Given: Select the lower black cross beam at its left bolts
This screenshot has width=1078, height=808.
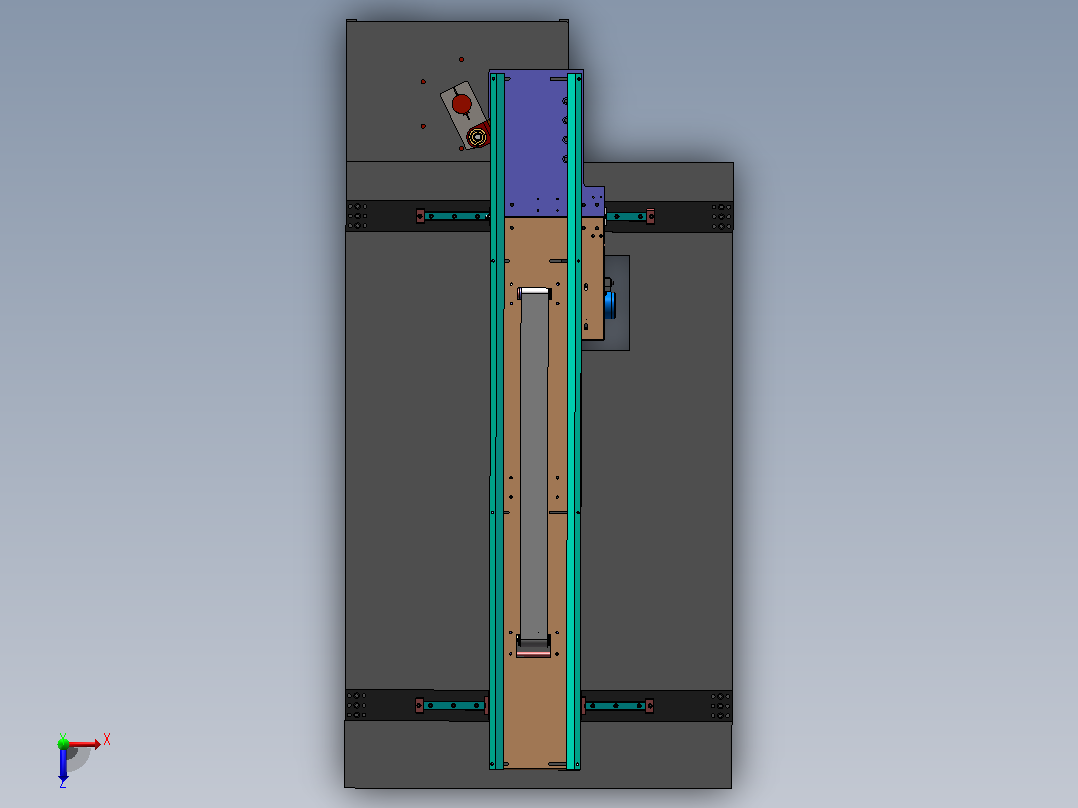Looking at the screenshot, I should [357, 705].
